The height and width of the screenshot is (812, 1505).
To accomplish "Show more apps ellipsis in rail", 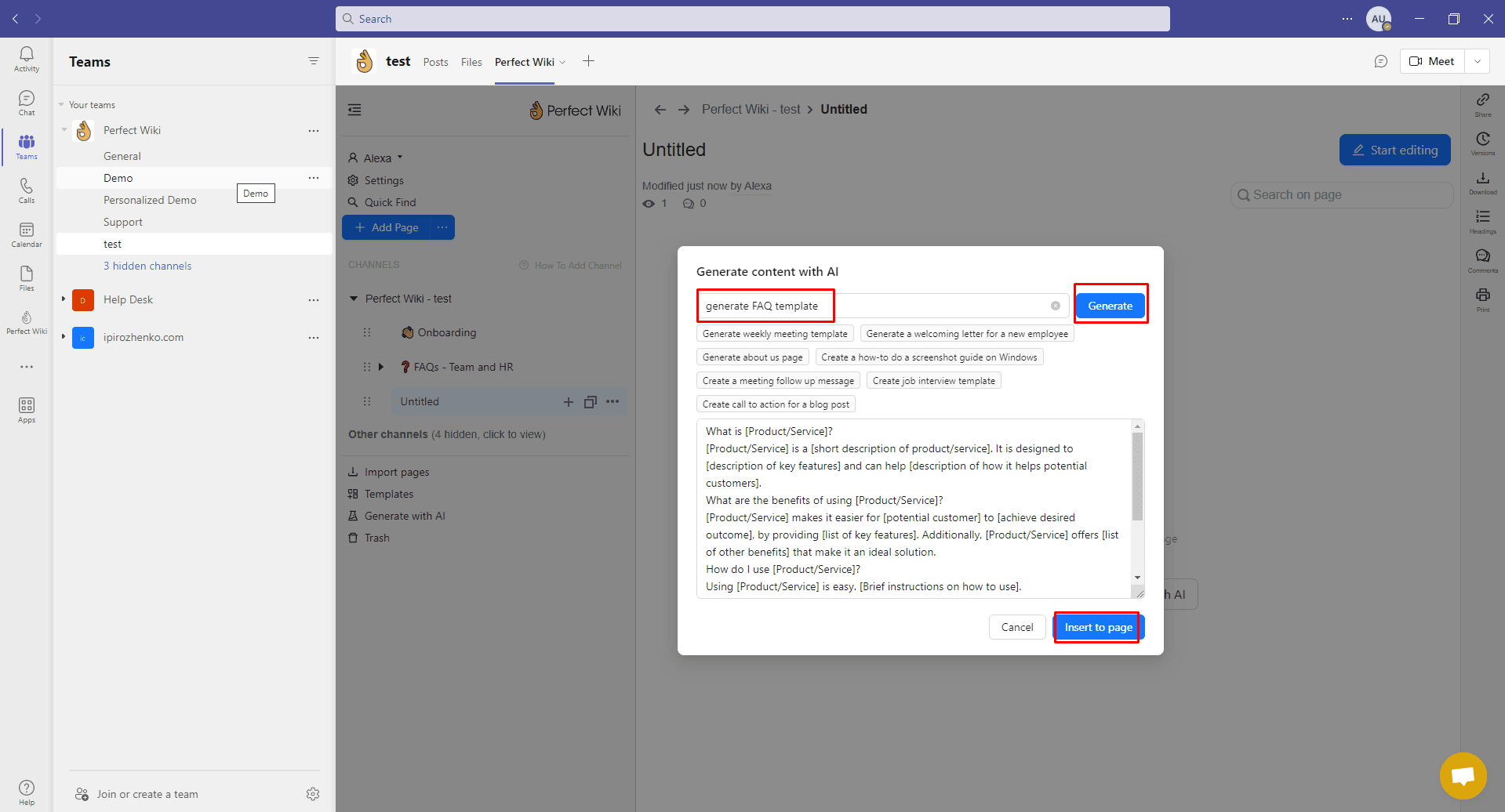I will pyautogui.click(x=27, y=367).
